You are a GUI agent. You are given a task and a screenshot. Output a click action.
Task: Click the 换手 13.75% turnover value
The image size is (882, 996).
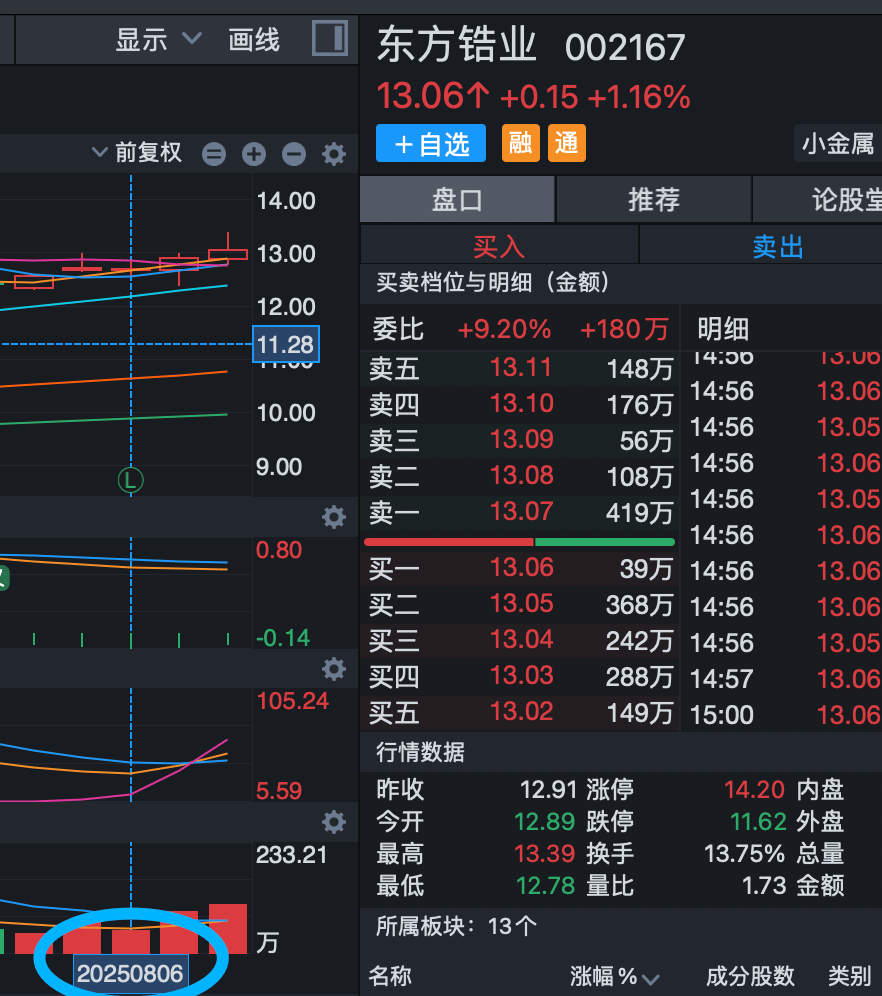click(x=744, y=854)
